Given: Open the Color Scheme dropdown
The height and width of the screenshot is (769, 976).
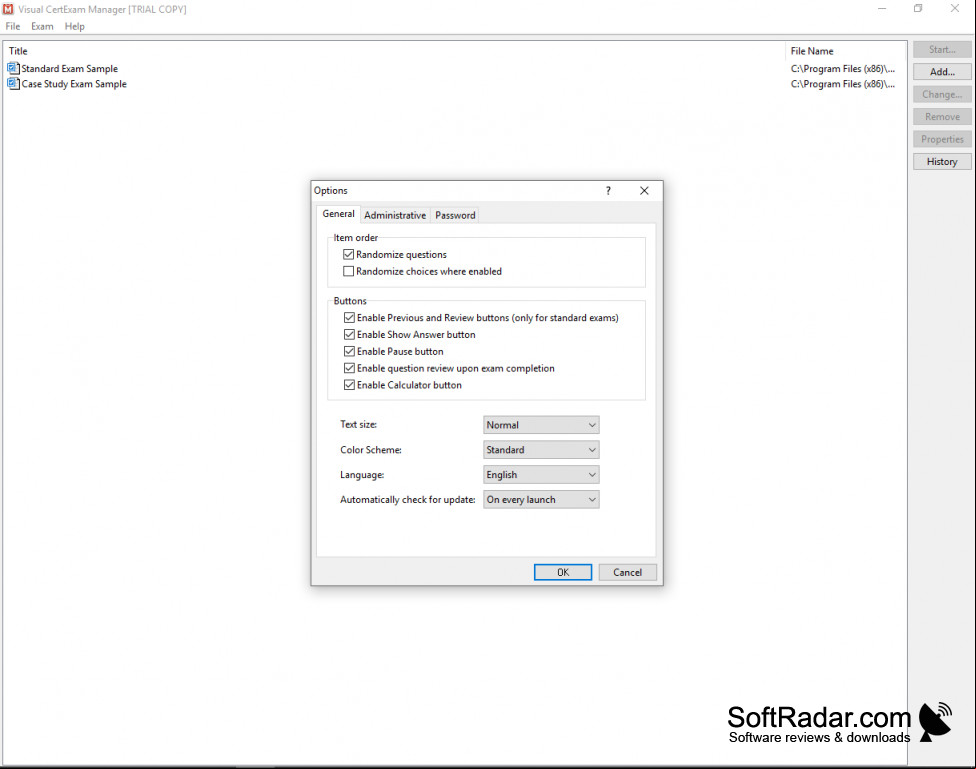Looking at the screenshot, I should point(541,450).
